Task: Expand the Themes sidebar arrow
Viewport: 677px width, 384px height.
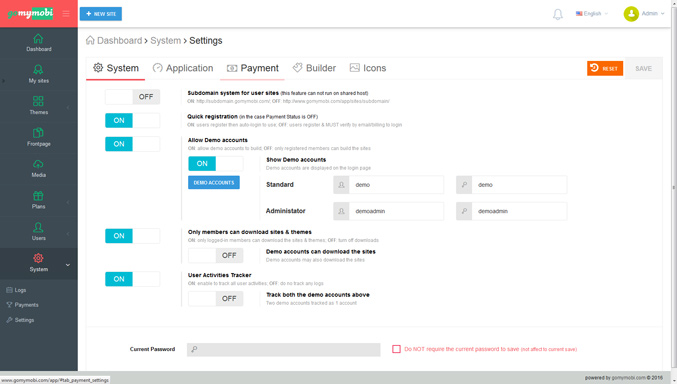Action: pos(68,107)
